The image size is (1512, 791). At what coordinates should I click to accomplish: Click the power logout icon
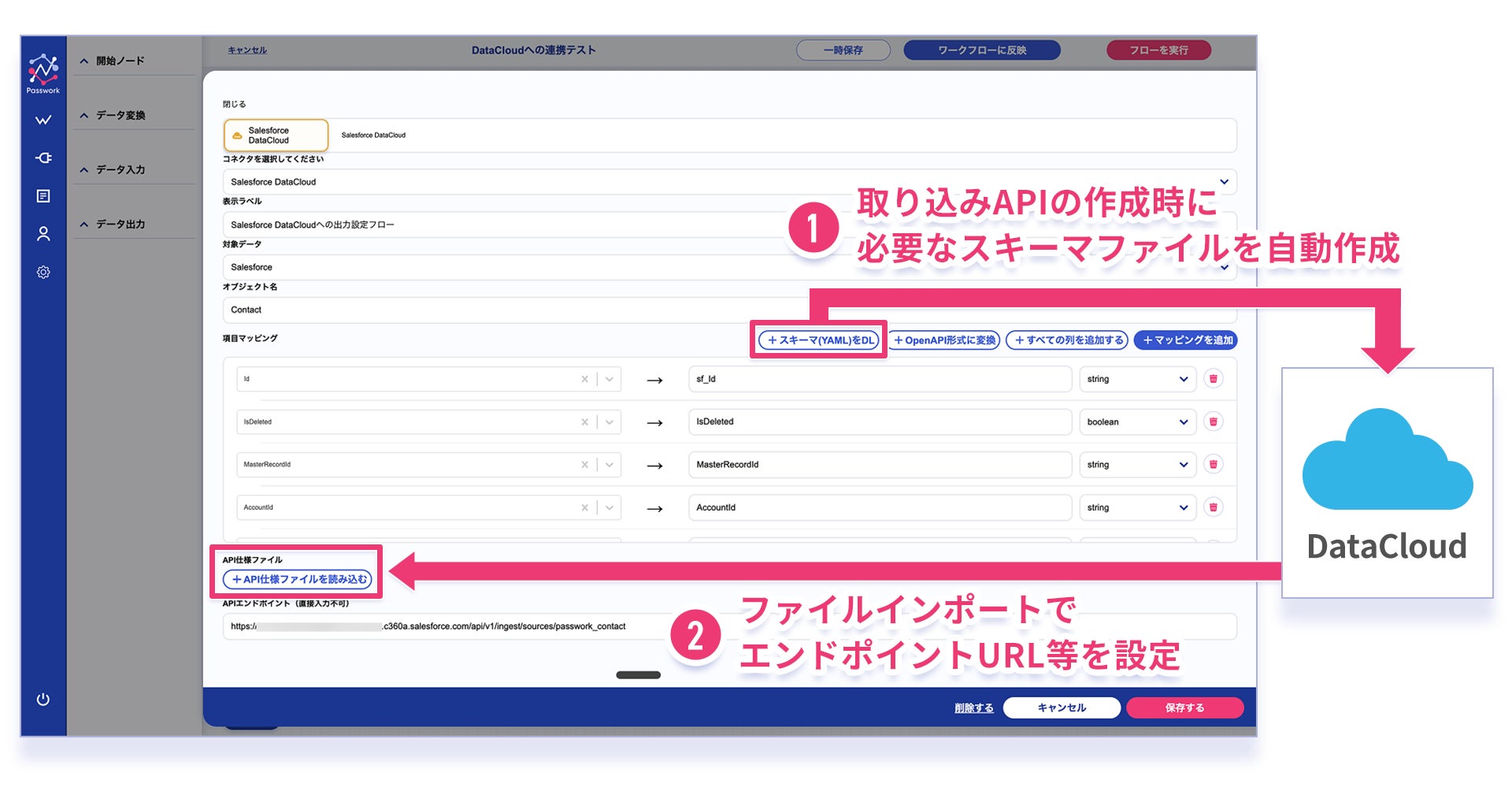[43, 699]
